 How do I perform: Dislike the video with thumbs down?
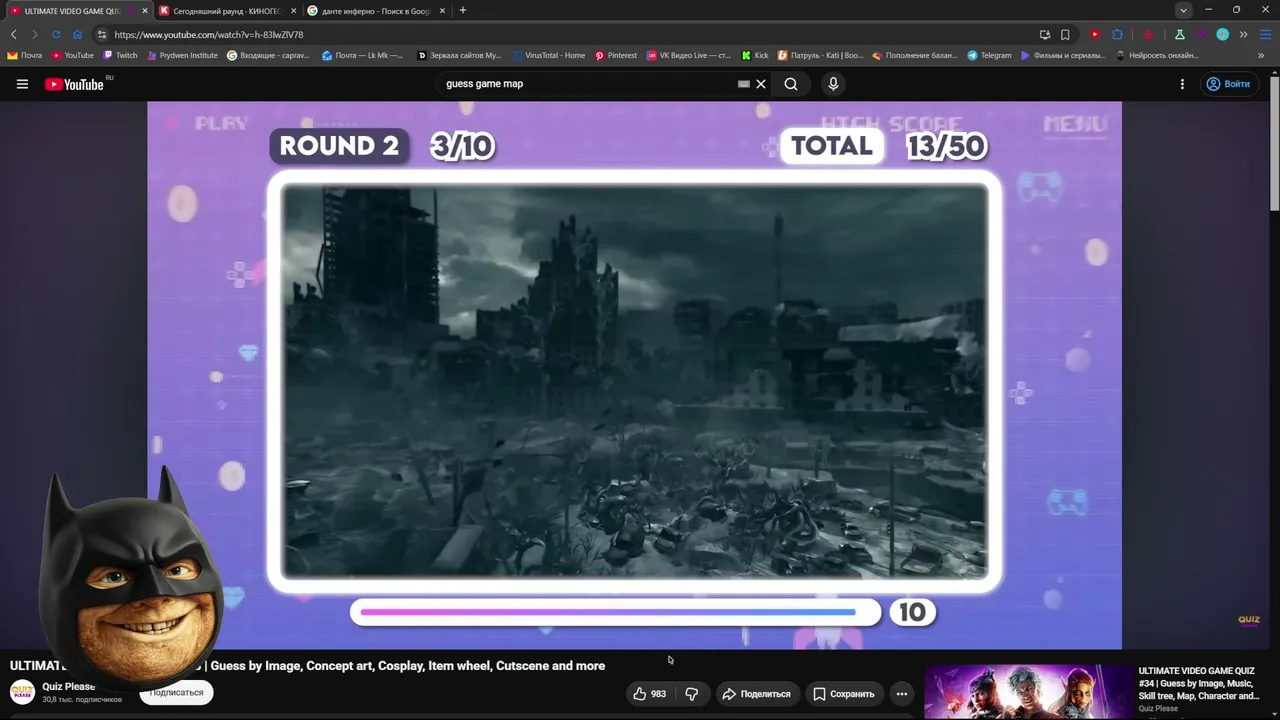pyautogui.click(x=691, y=694)
